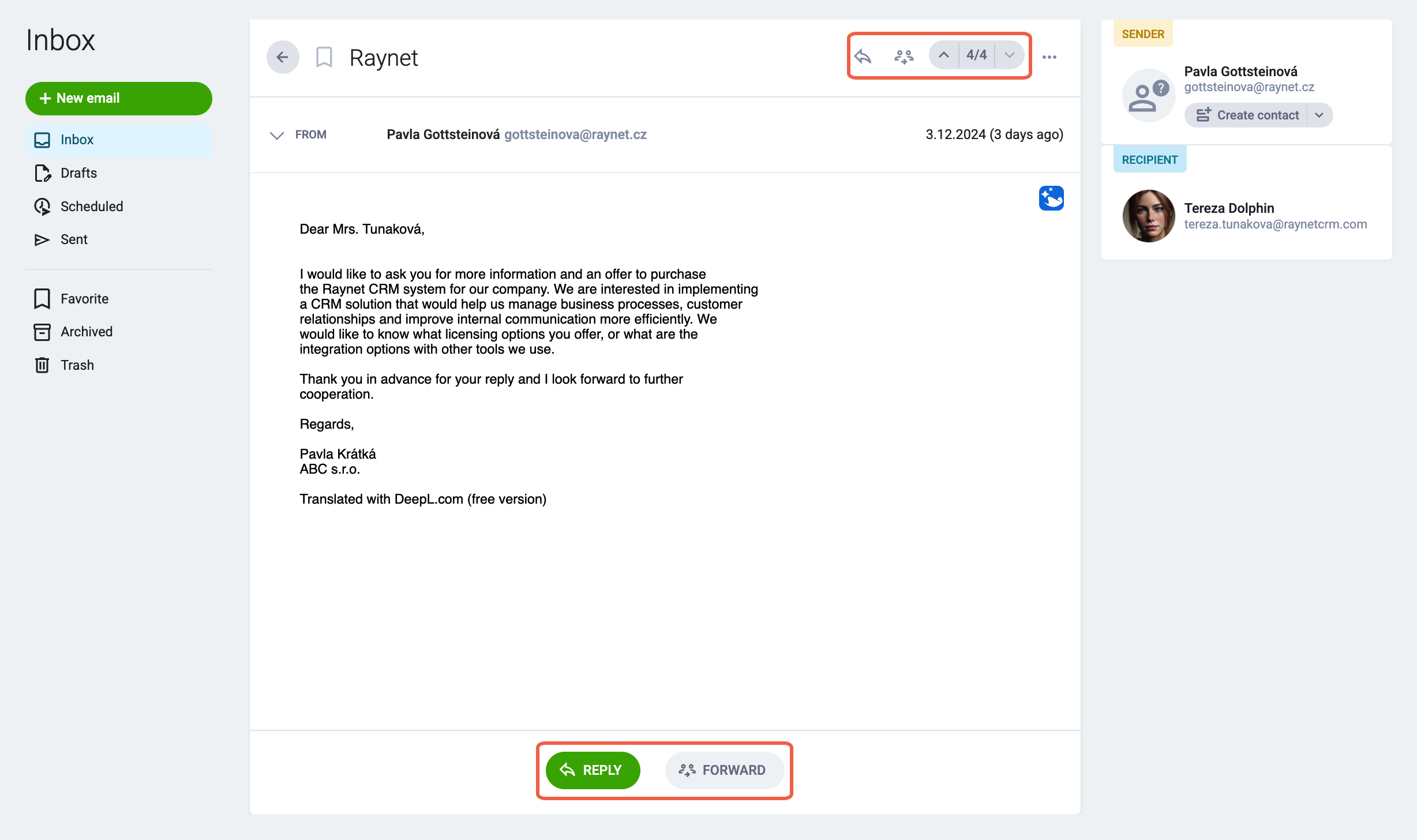Viewport: 1417px width, 840px height.
Task: Click the 4/4 email counter
Action: [976, 55]
